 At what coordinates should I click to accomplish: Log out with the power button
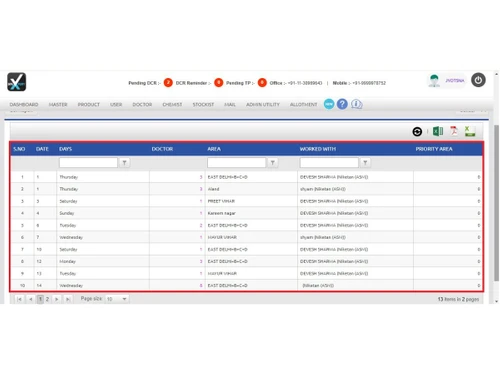(x=478, y=80)
